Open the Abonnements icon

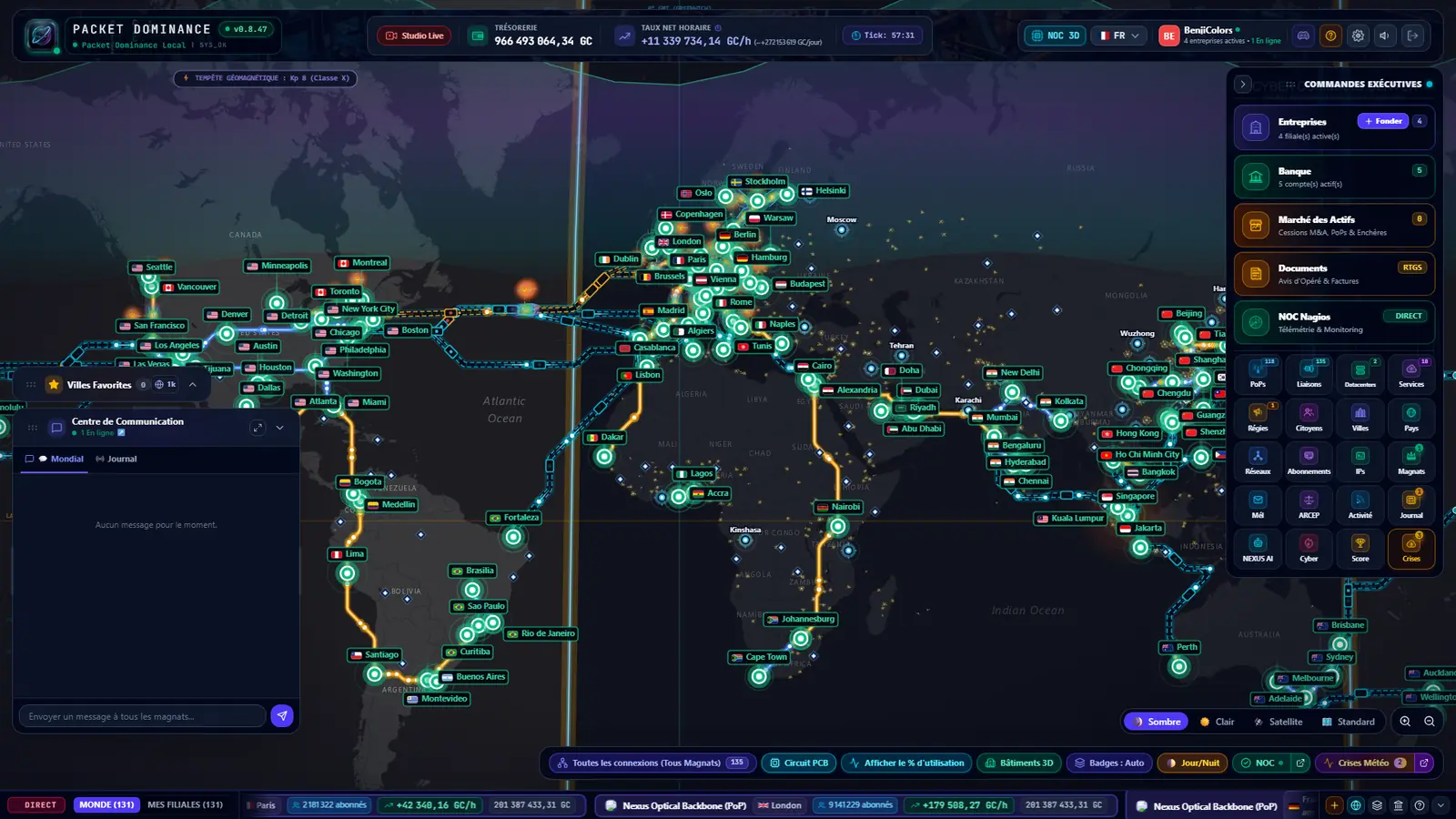[x=1309, y=461]
